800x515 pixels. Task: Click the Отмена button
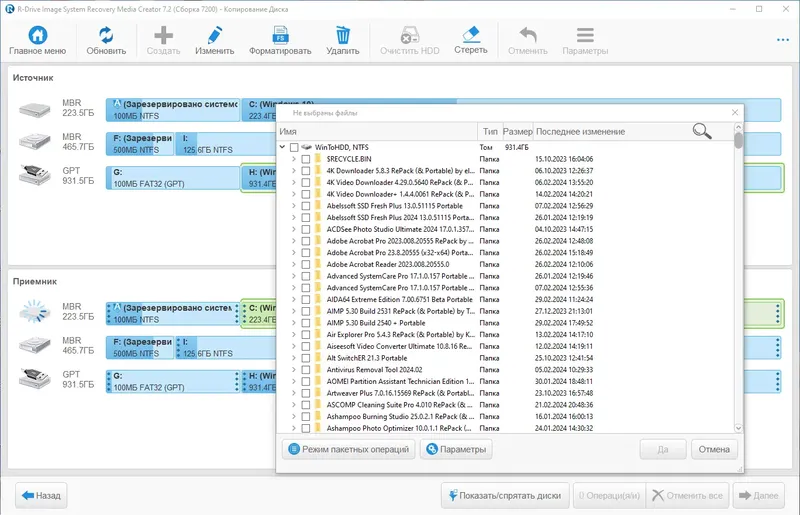tap(714, 449)
